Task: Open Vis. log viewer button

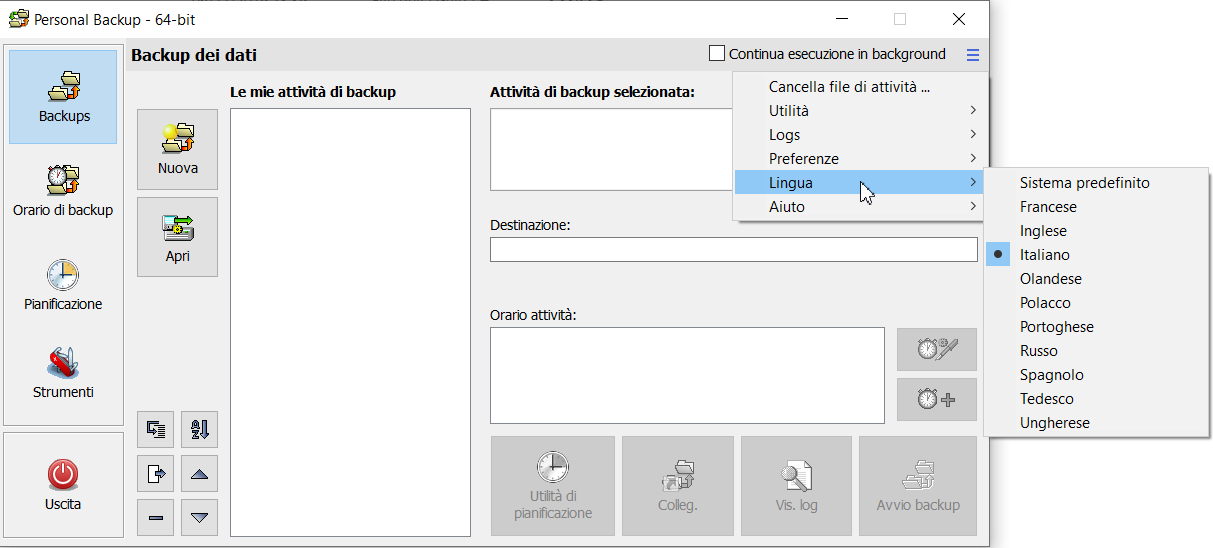Action: pyautogui.click(x=796, y=485)
